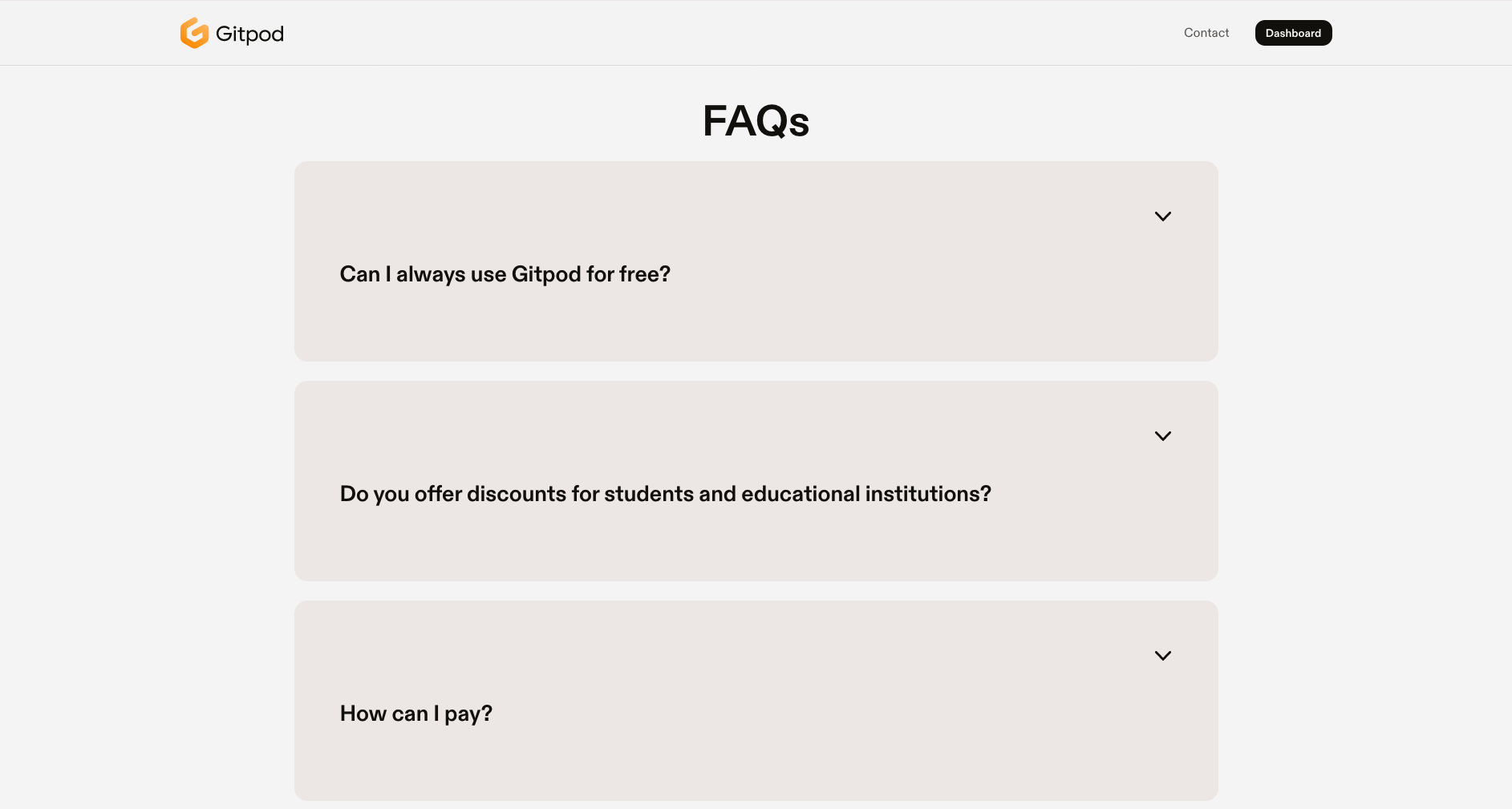Click the page margin right of the FAQ cards

[1364, 441]
